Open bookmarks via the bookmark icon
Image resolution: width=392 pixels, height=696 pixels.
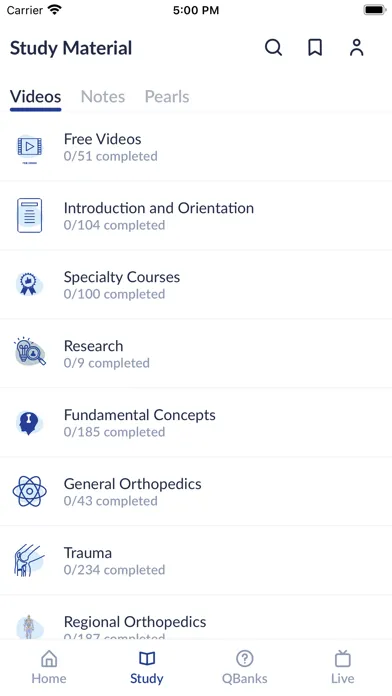[x=315, y=47]
